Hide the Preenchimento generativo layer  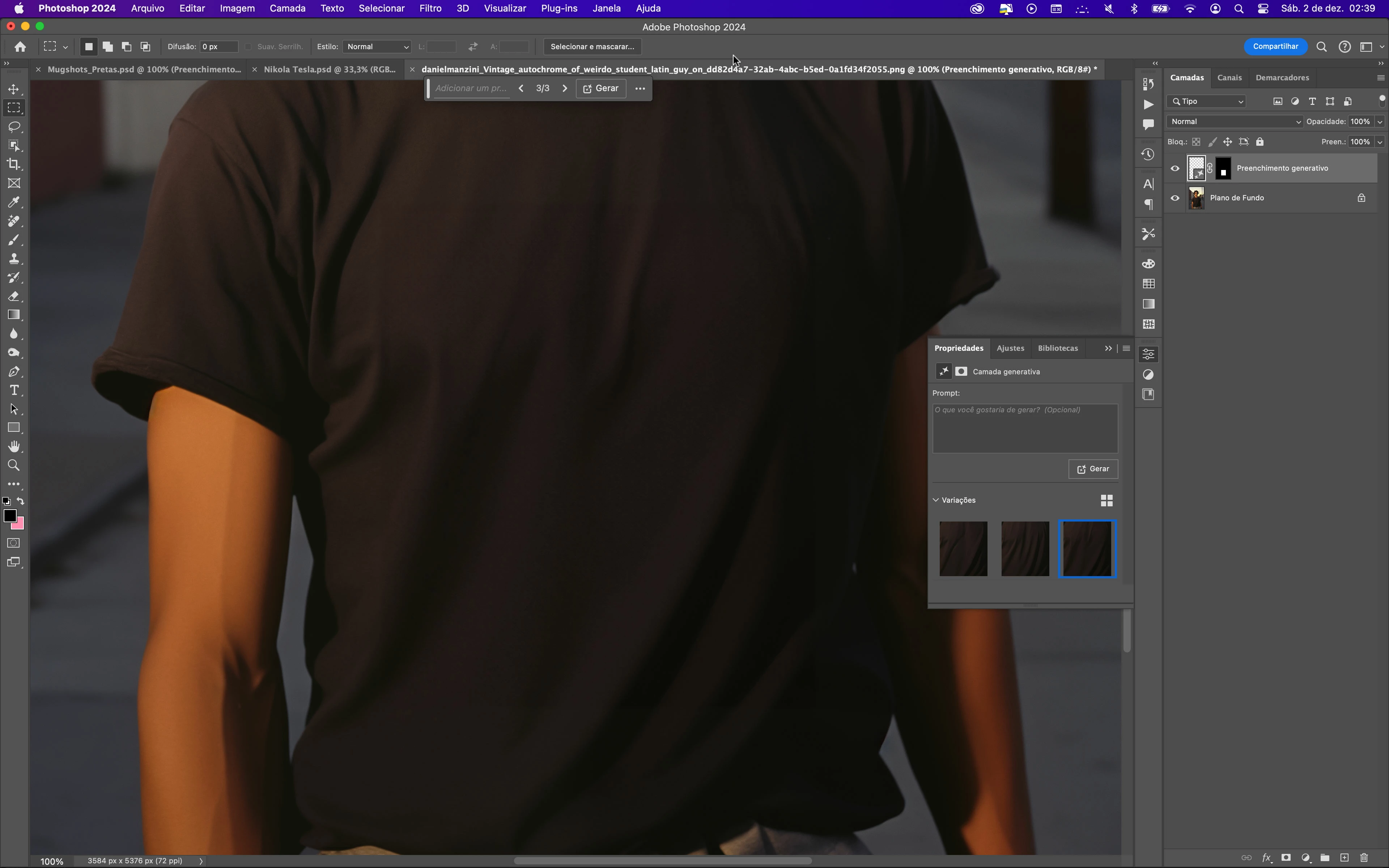(1175, 168)
